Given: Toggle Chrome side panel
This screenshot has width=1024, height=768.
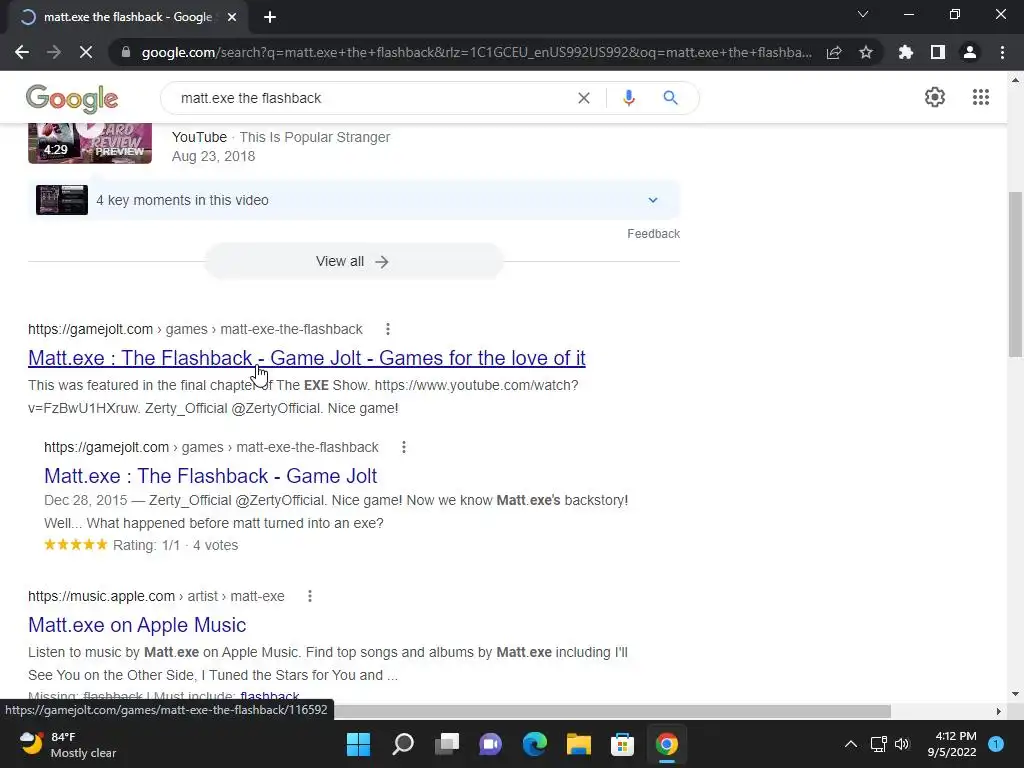Looking at the screenshot, I should tap(938, 52).
